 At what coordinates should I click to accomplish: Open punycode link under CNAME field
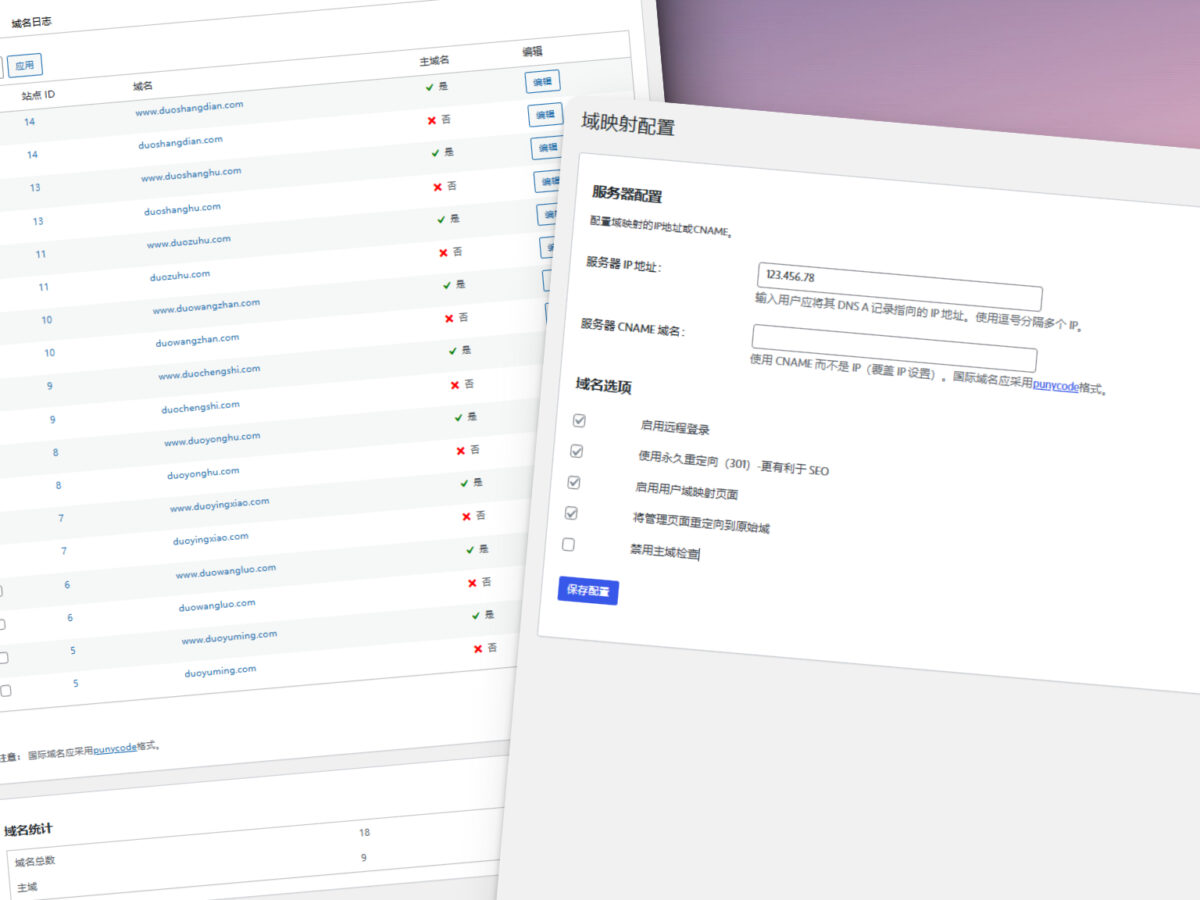pyautogui.click(x=1055, y=385)
